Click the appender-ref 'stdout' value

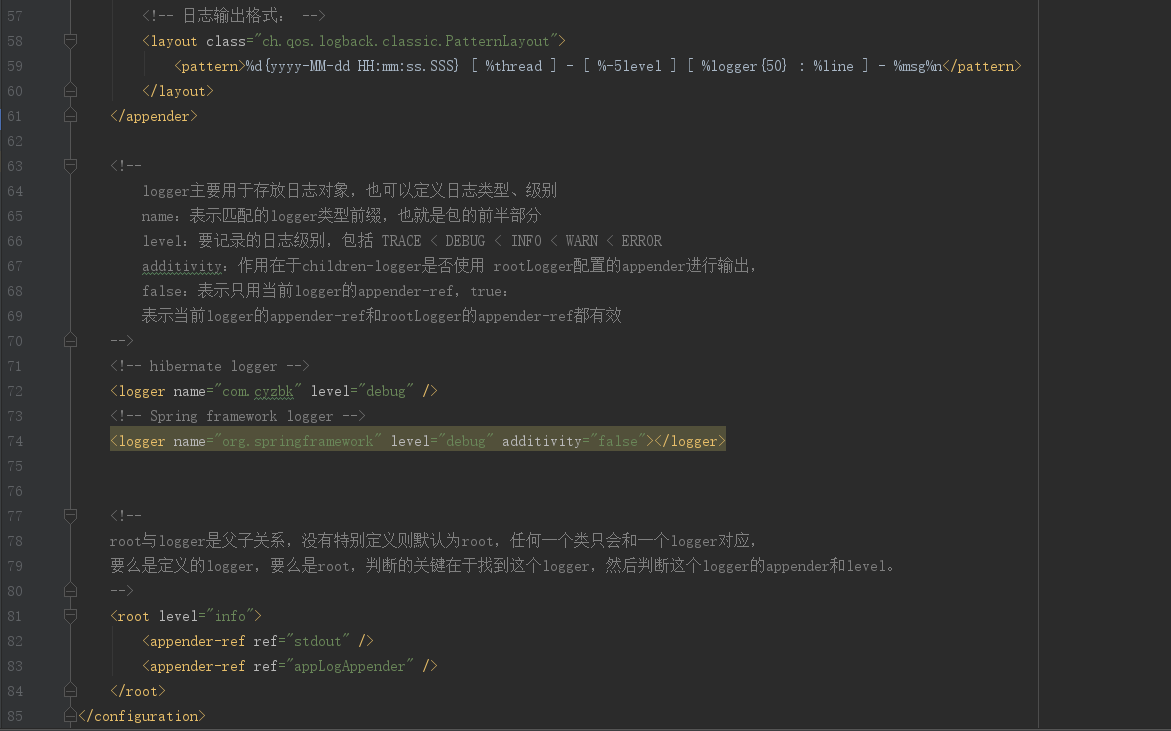click(317, 641)
